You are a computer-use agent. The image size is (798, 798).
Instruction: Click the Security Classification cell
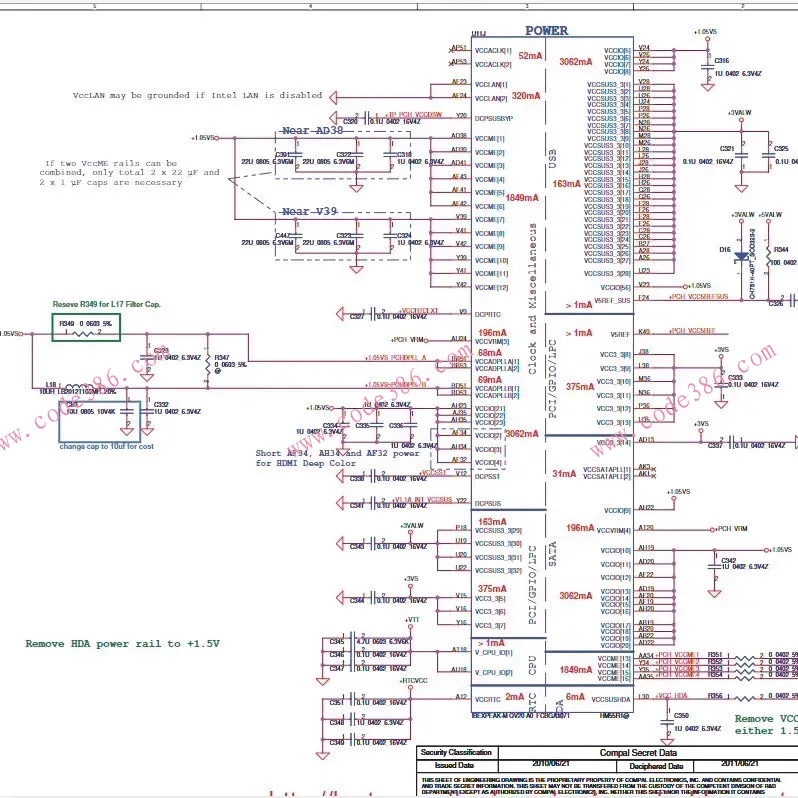click(x=457, y=753)
